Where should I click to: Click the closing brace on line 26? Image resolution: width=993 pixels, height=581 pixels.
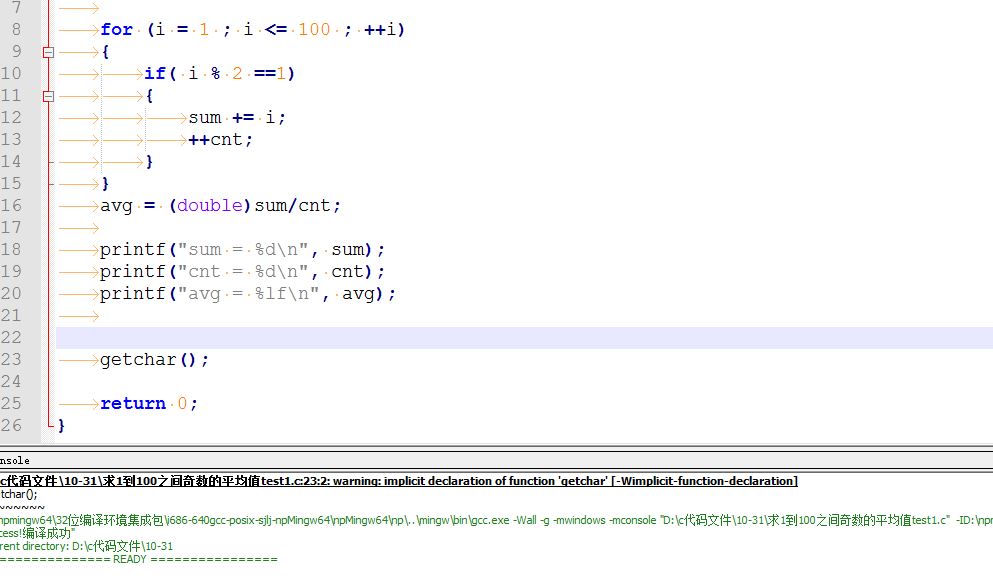(x=61, y=426)
